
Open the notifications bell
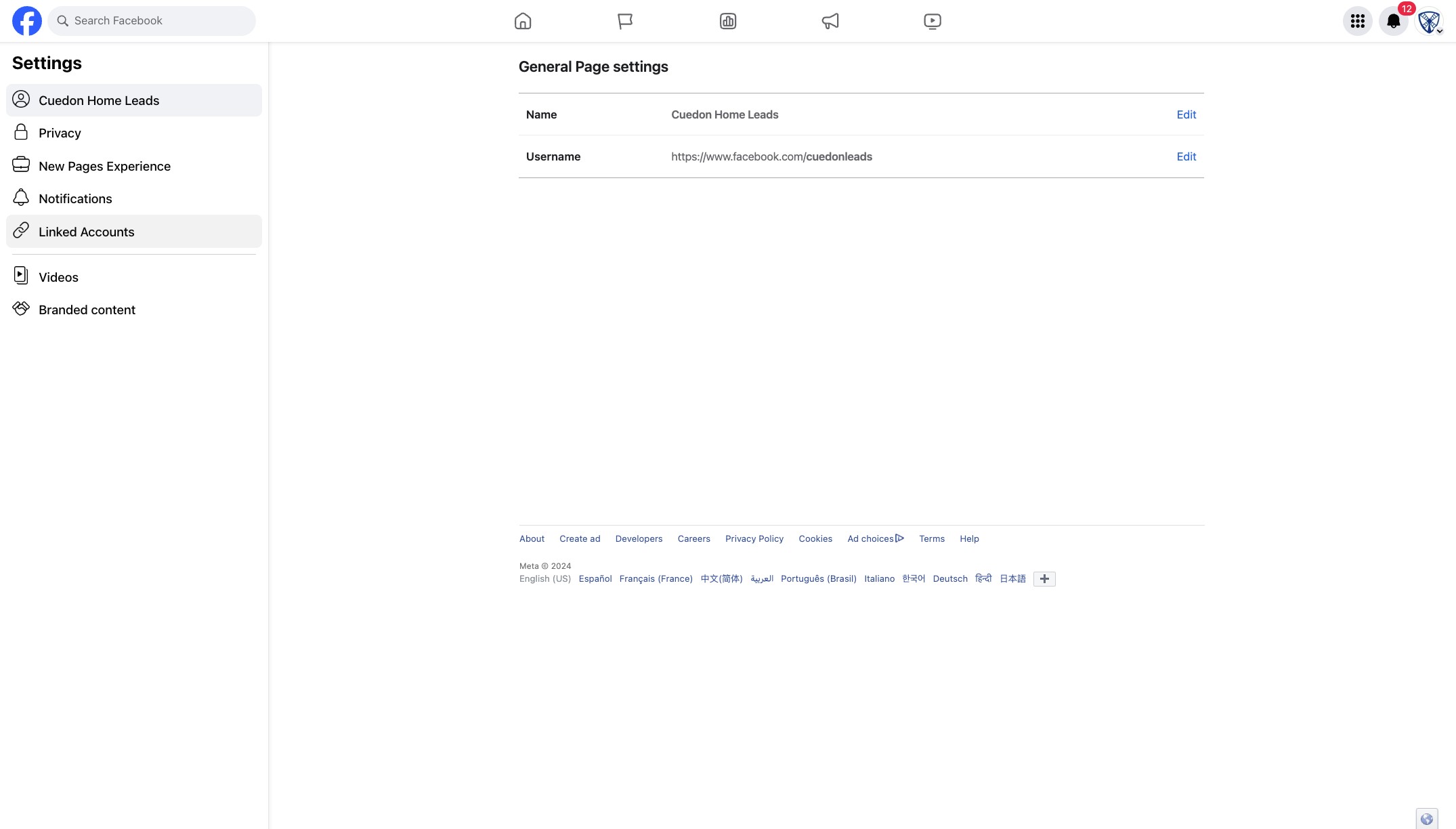click(x=1394, y=21)
